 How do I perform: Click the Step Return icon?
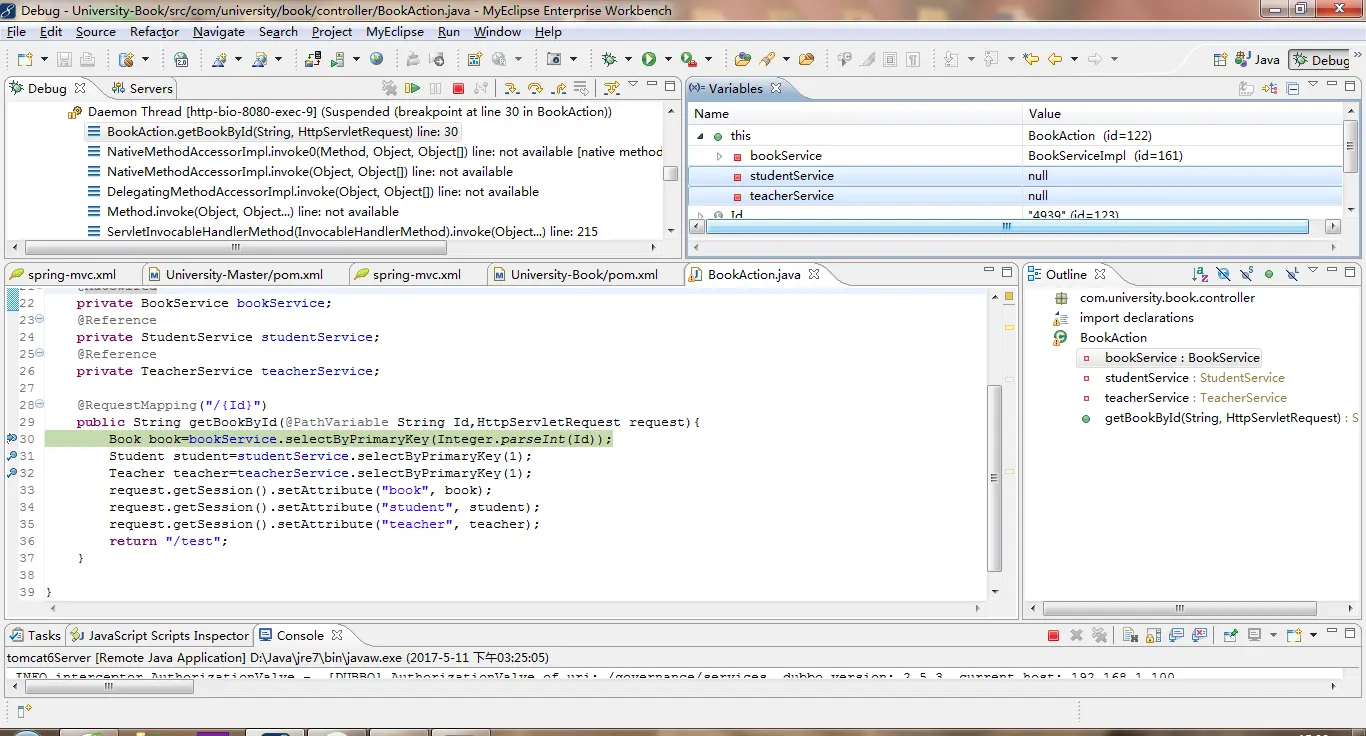[x=559, y=88]
